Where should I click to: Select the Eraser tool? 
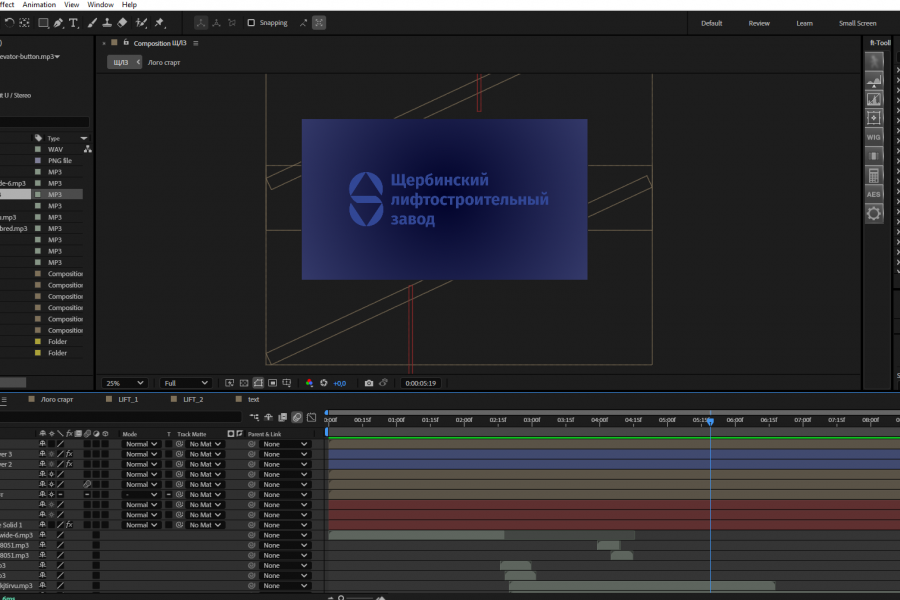tap(122, 23)
